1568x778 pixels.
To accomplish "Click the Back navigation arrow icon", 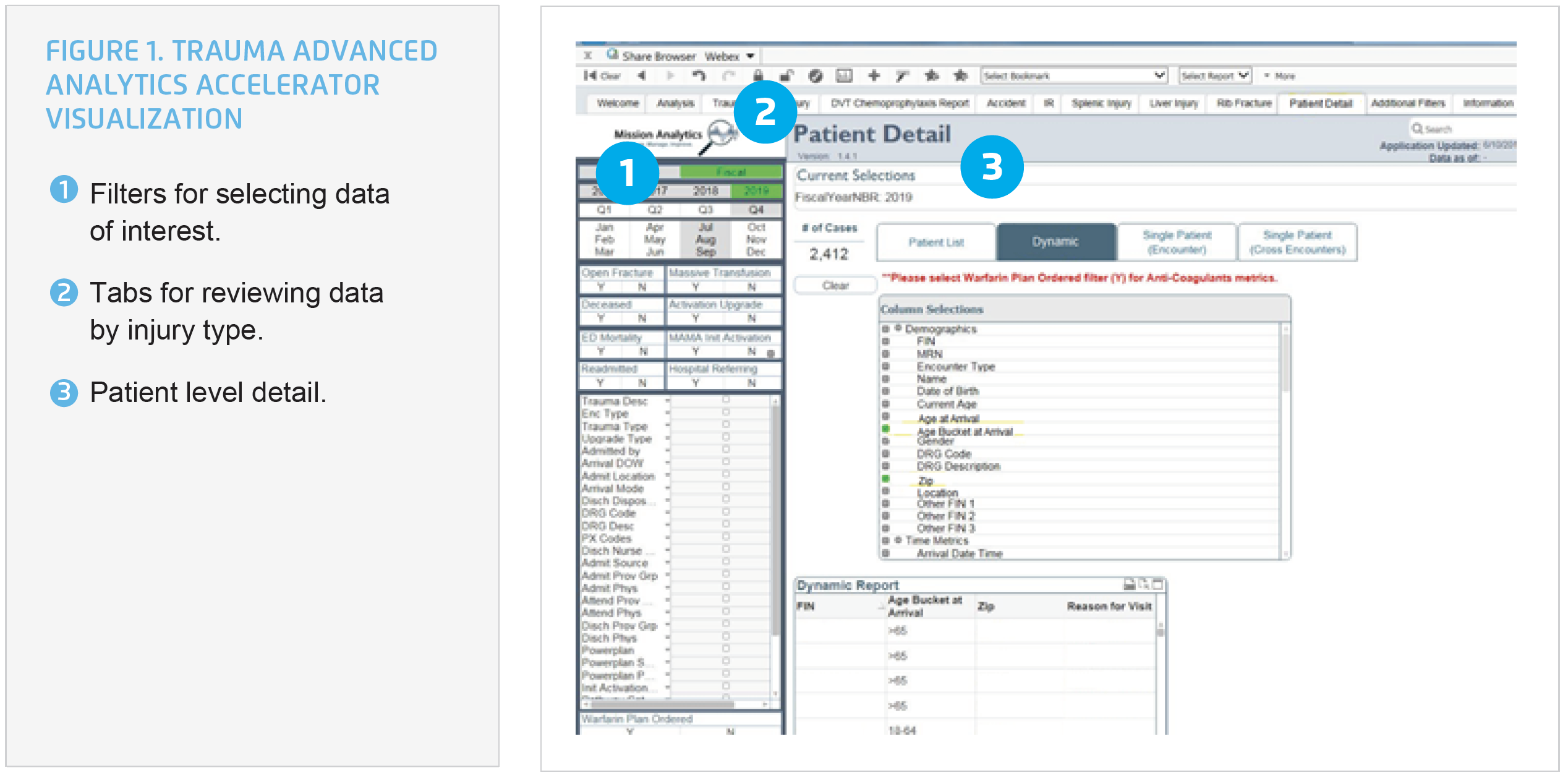I will [x=642, y=76].
